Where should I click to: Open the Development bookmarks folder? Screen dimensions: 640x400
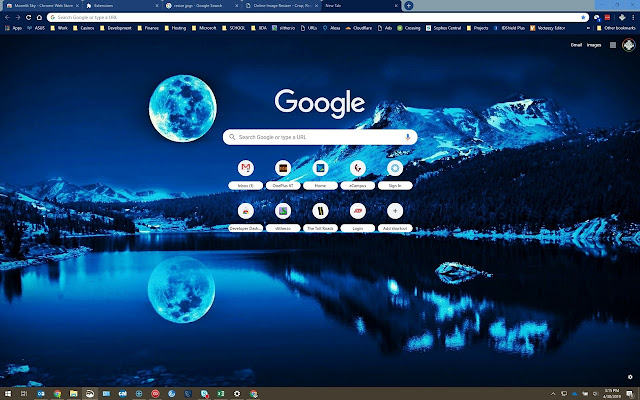coord(116,28)
